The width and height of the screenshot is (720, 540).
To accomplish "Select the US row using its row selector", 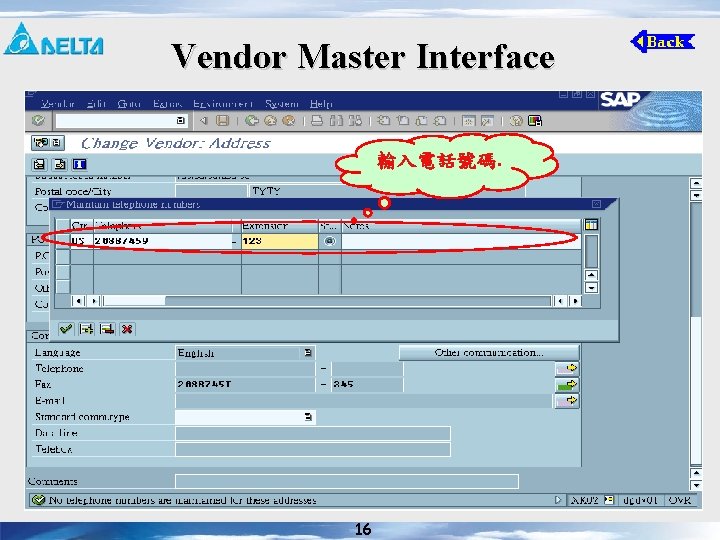I will [62, 241].
